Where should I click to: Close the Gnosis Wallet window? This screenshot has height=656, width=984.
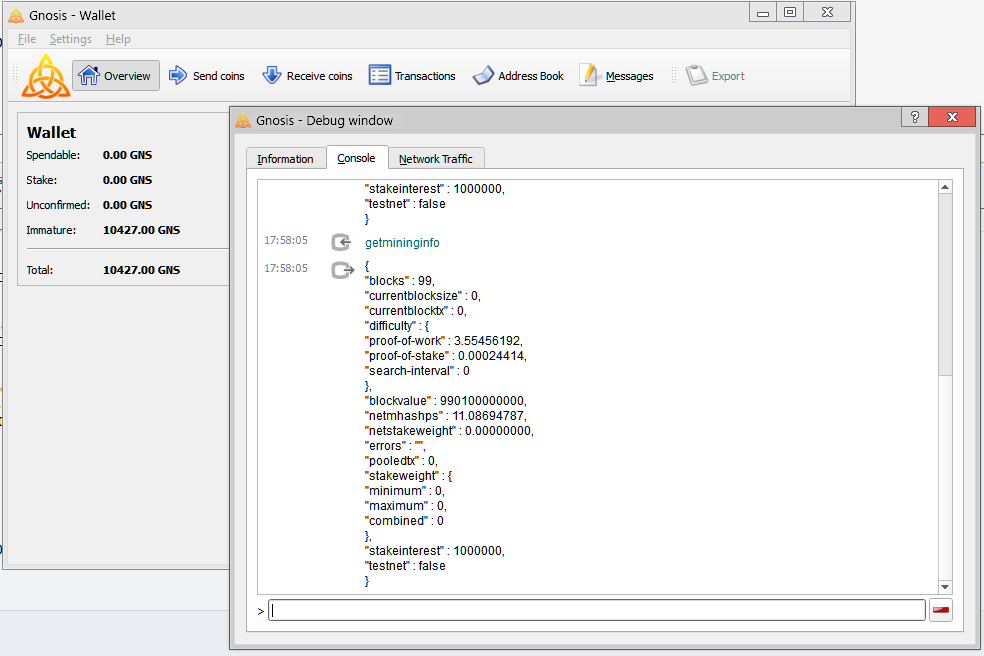point(827,13)
